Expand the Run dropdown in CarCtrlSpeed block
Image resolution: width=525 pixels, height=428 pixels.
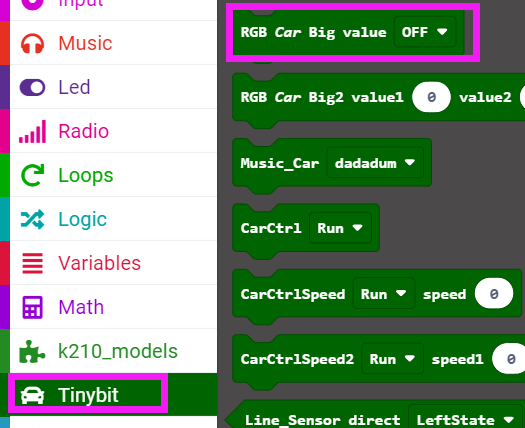click(x=384, y=294)
